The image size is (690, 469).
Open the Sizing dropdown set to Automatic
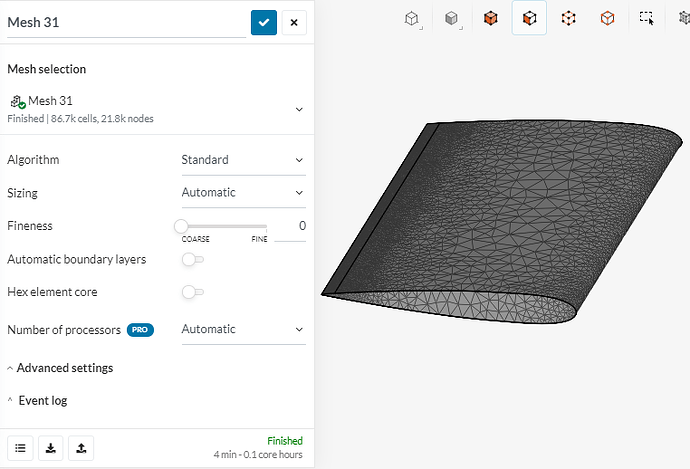[243, 193]
